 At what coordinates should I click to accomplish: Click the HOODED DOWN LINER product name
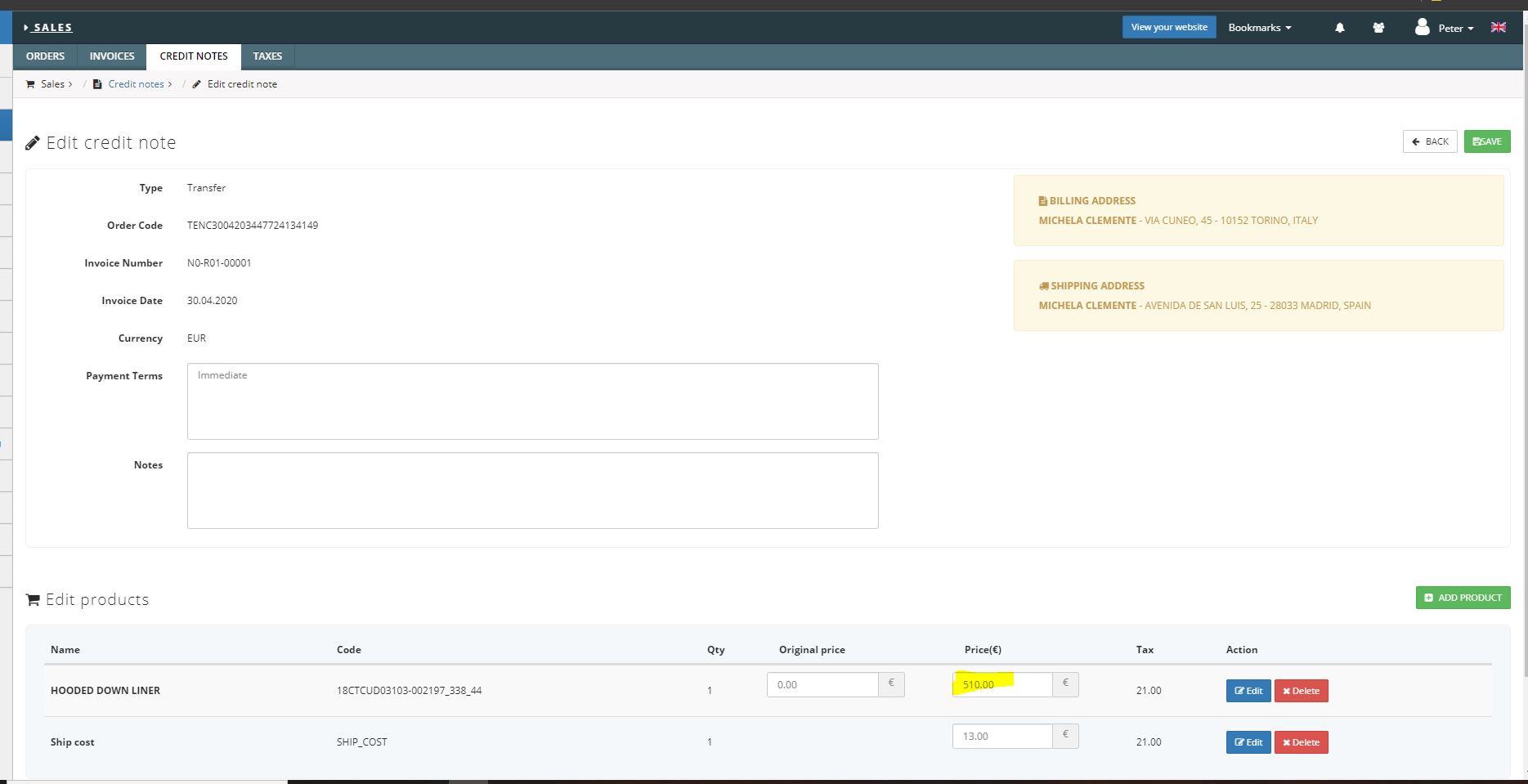pos(105,691)
